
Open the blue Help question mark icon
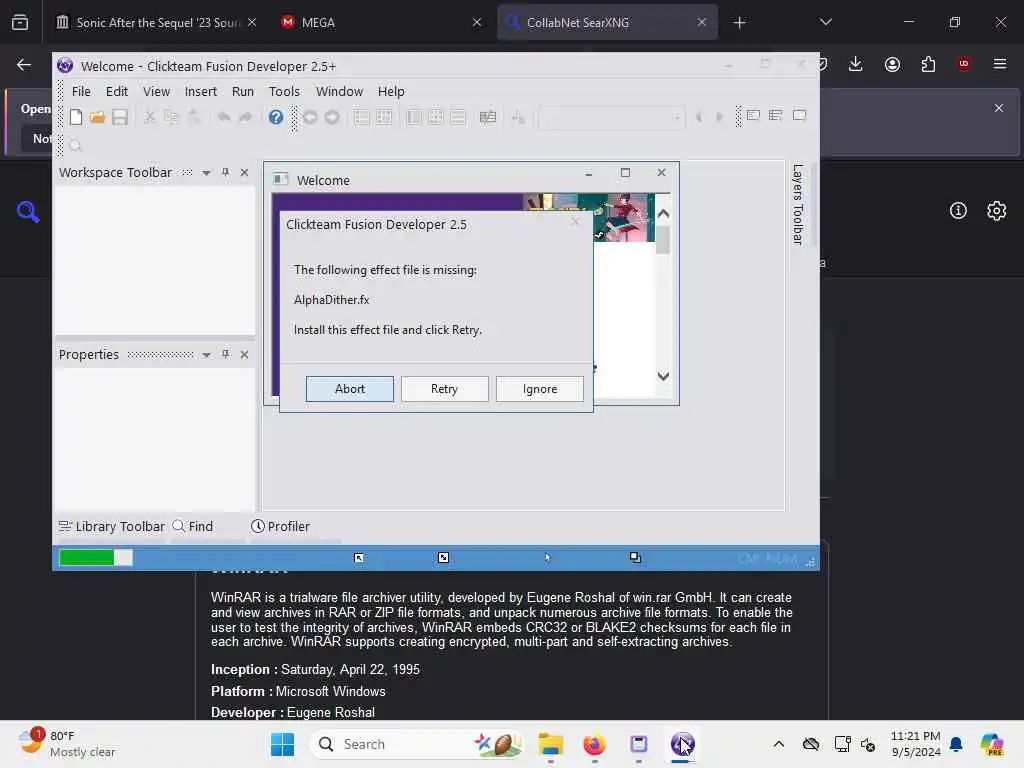pos(276,117)
